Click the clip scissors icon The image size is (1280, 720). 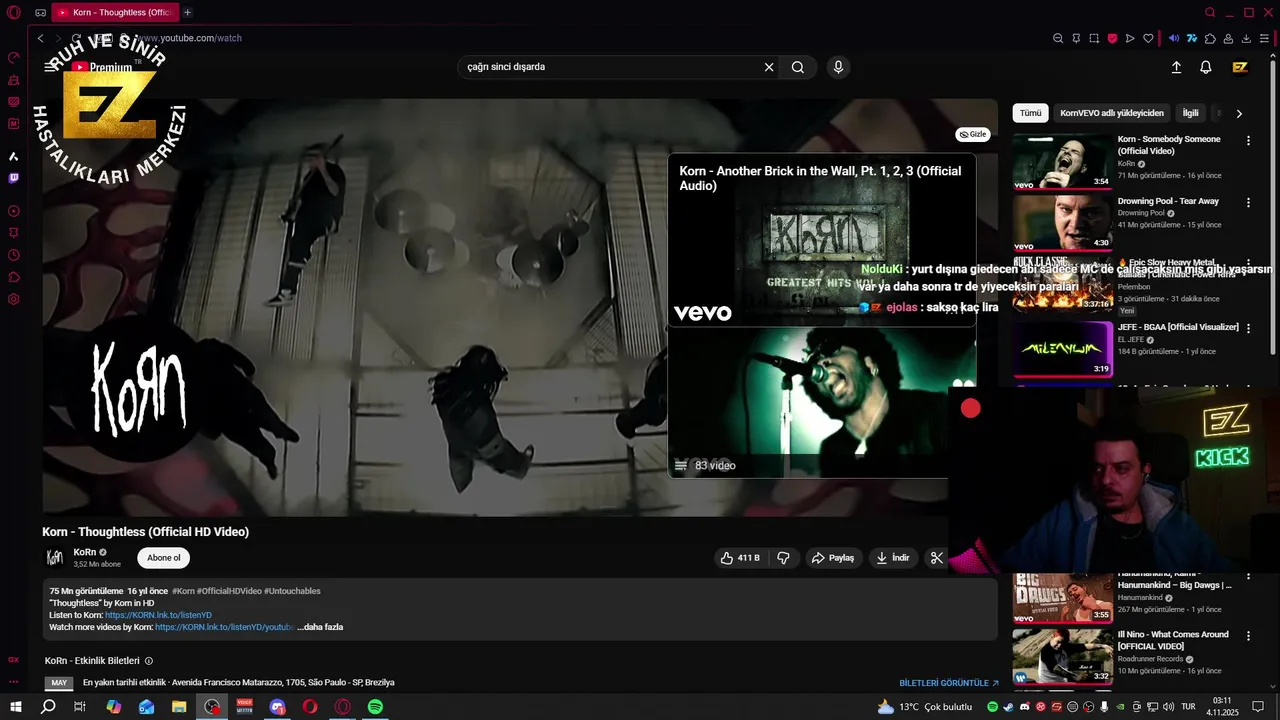point(937,558)
